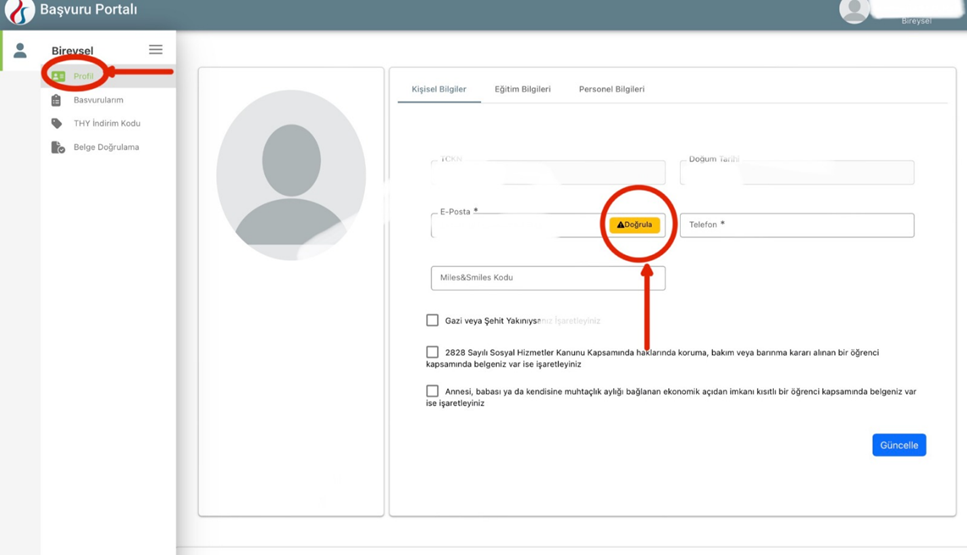The width and height of the screenshot is (967, 555).
Task: Click the blue Güncelle button
Action: tap(898, 445)
